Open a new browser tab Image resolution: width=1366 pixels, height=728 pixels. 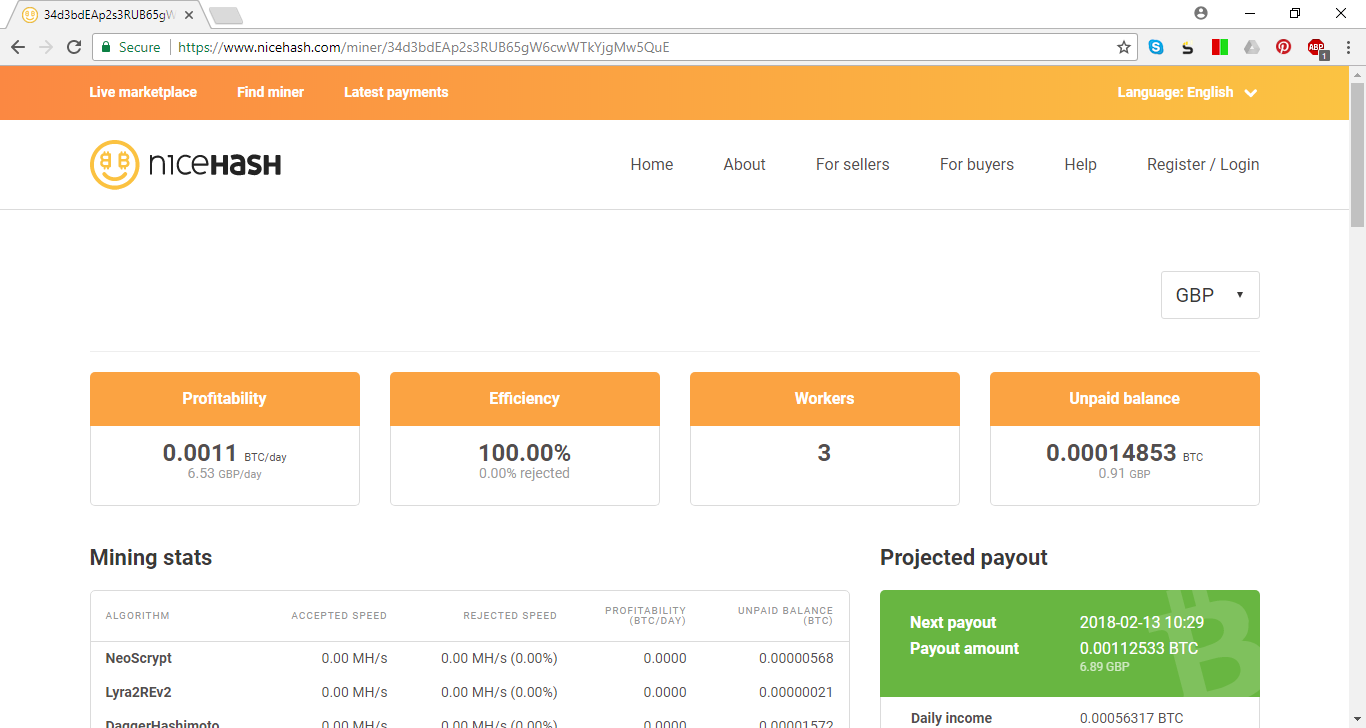(226, 15)
